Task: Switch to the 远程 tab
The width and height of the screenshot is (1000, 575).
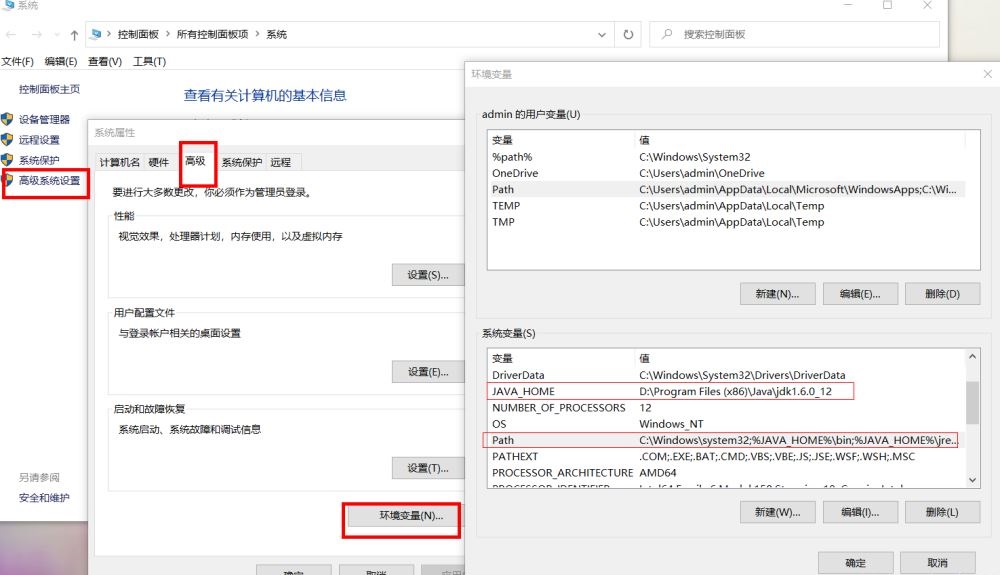Action: point(280,163)
